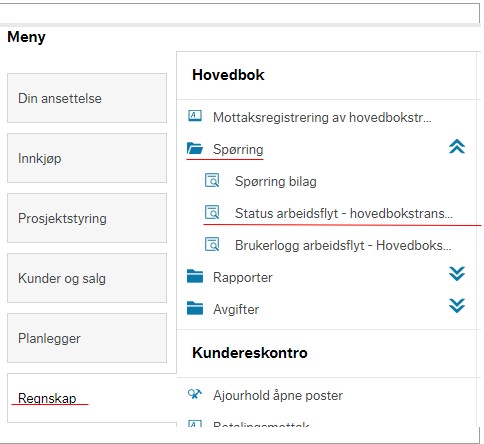The width and height of the screenshot is (484, 444).
Task: Select the Prosjektstyring menu tile
Action: click(x=87, y=218)
